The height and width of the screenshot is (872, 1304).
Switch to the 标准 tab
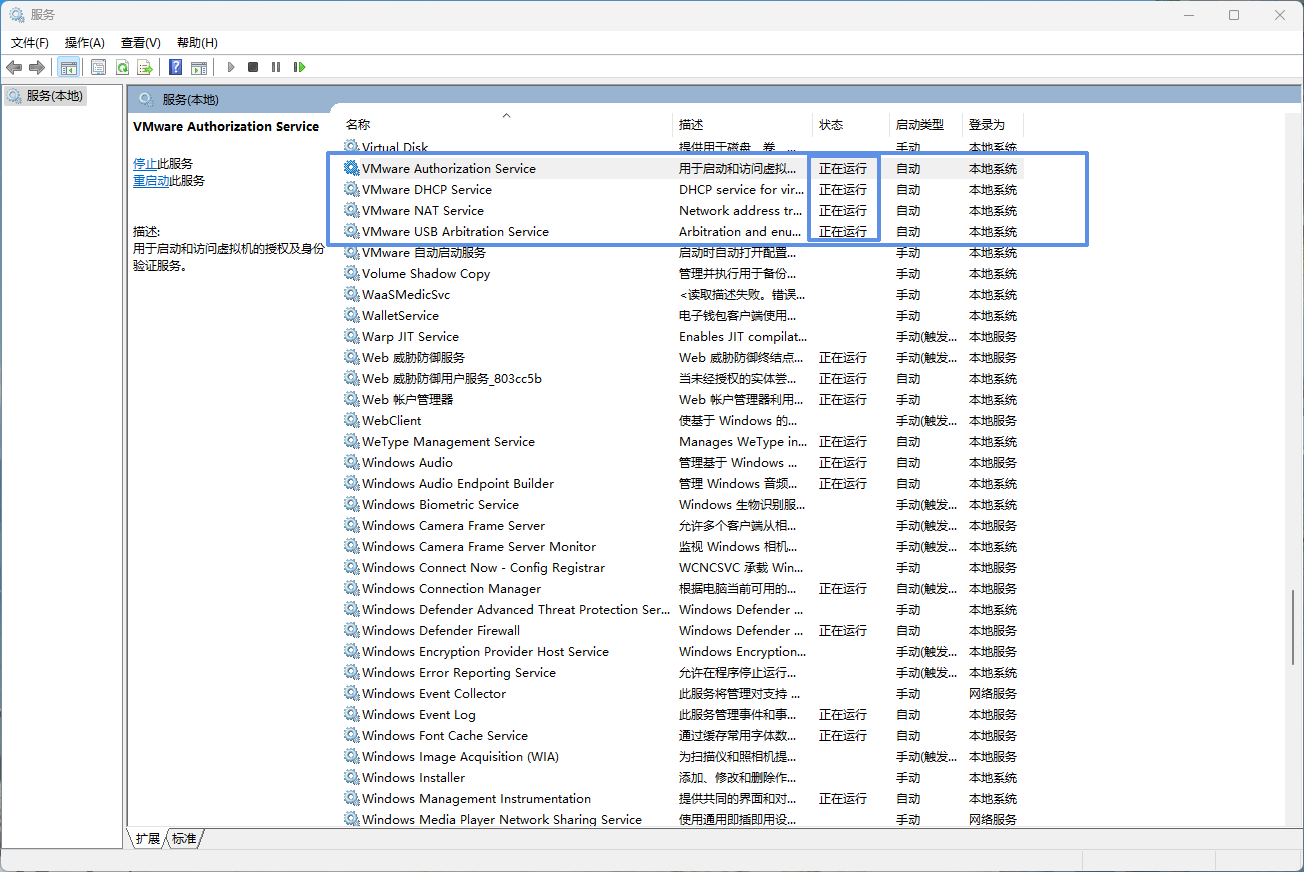click(184, 839)
